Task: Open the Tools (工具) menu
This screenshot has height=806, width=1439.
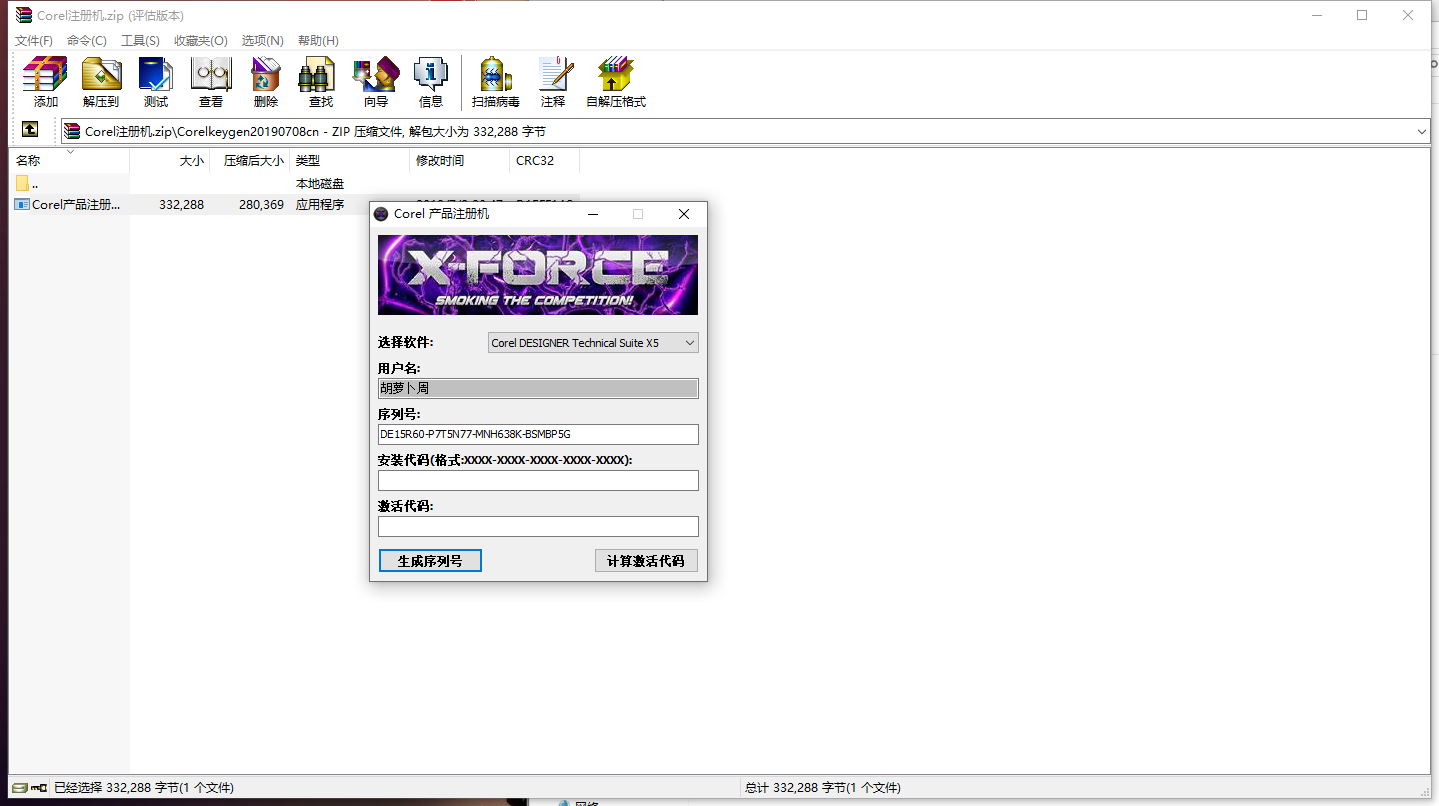Action: [140, 41]
